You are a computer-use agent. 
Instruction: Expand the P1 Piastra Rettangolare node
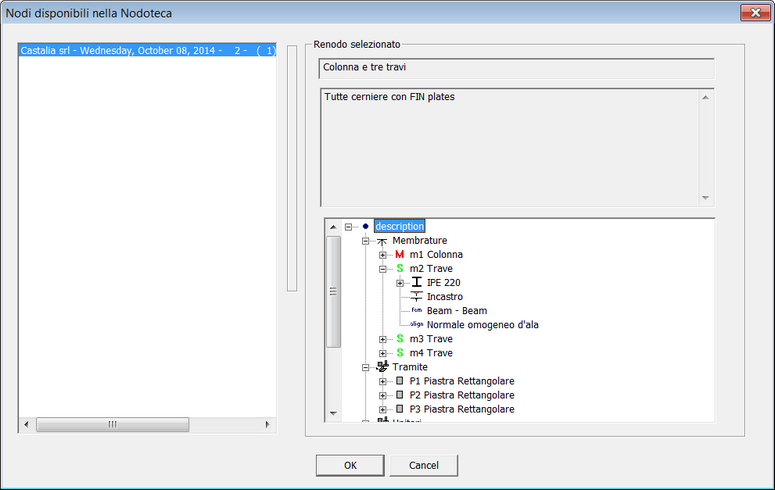383,382
